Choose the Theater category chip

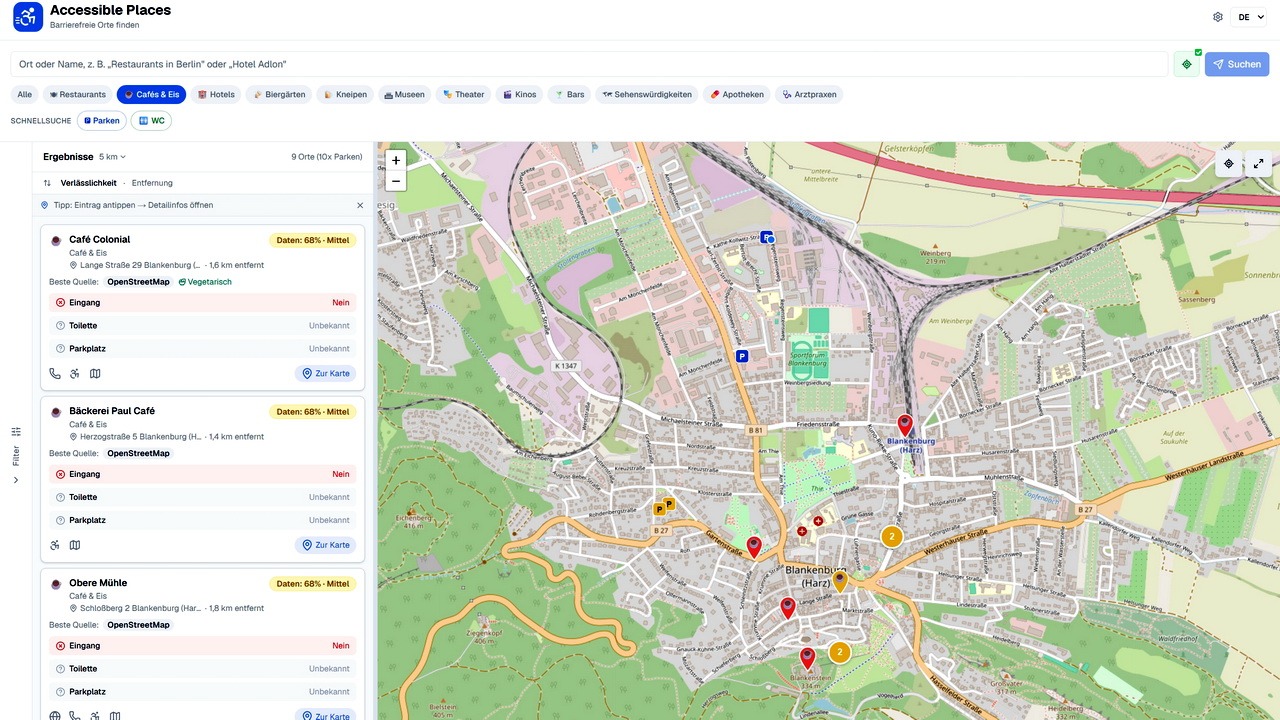point(464,95)
